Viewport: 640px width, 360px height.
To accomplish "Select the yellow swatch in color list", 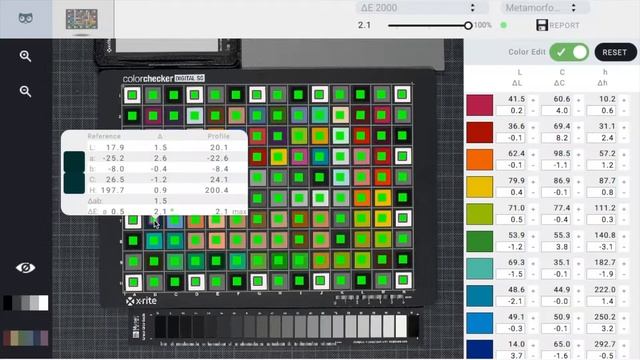I will [480, 187].
